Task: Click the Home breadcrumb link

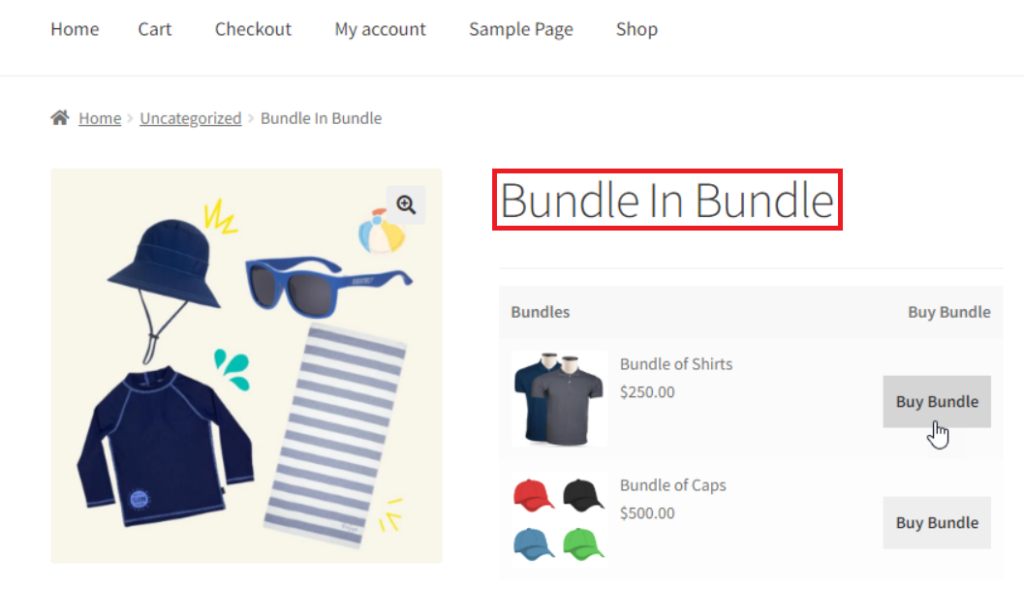Action: pyautogui.click(x=99, y=117)
